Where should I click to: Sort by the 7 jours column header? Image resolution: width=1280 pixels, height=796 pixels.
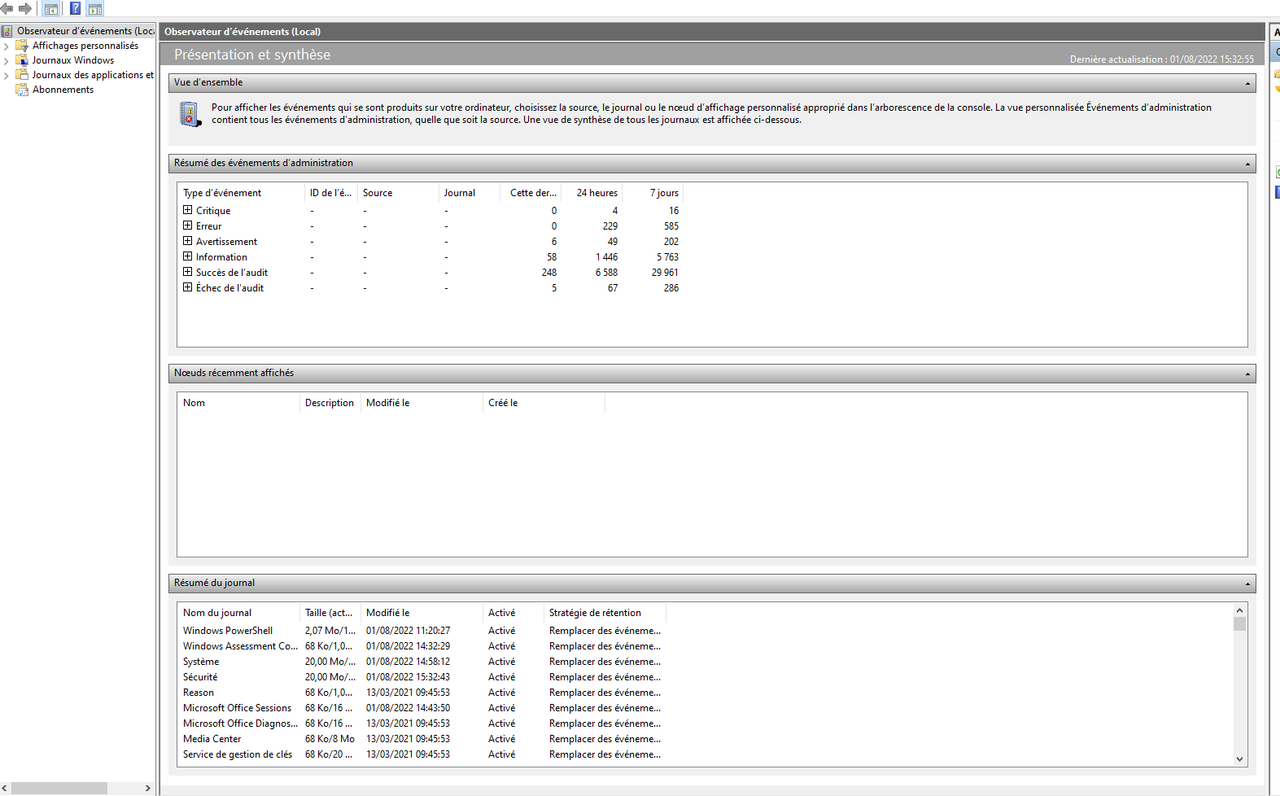pos(653,193)
